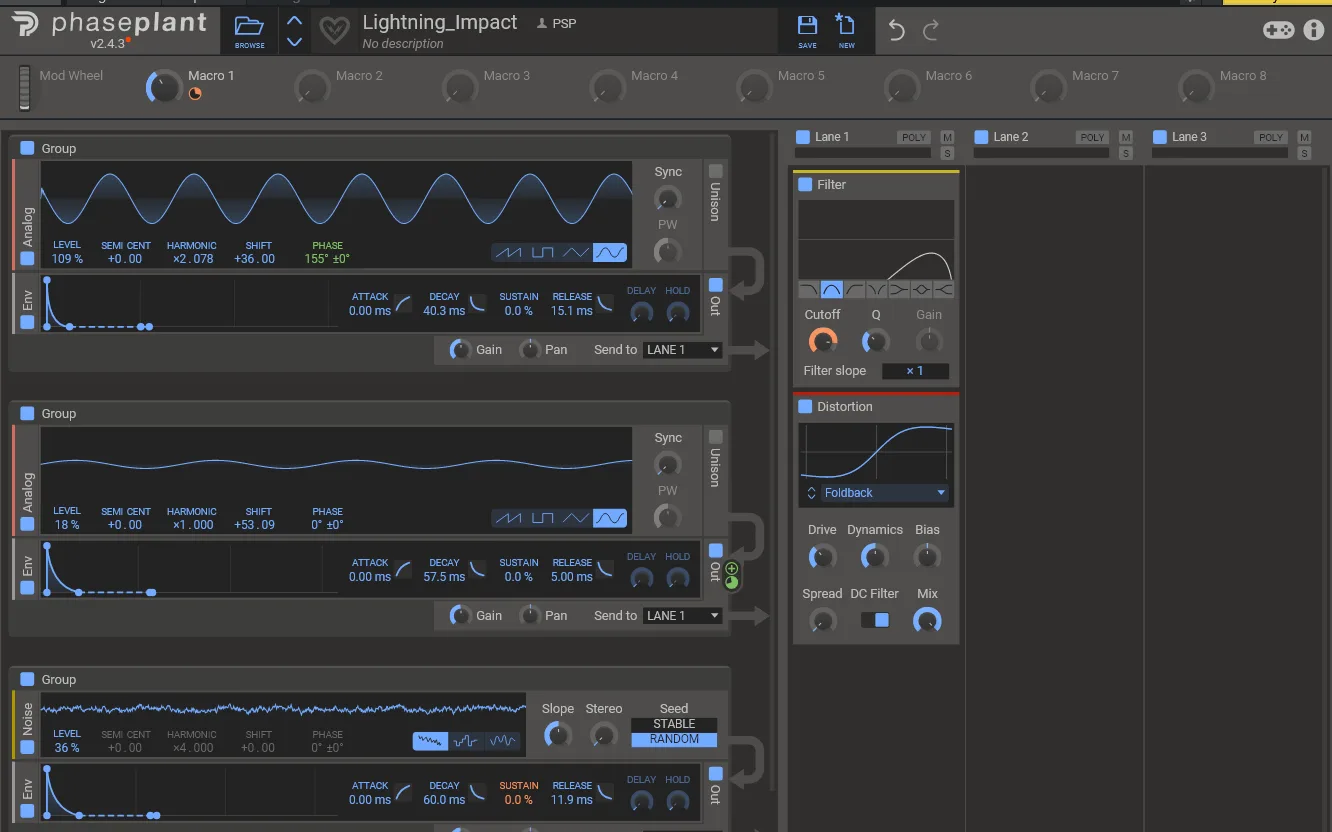Select the notch filter type icon

(877, 290)
